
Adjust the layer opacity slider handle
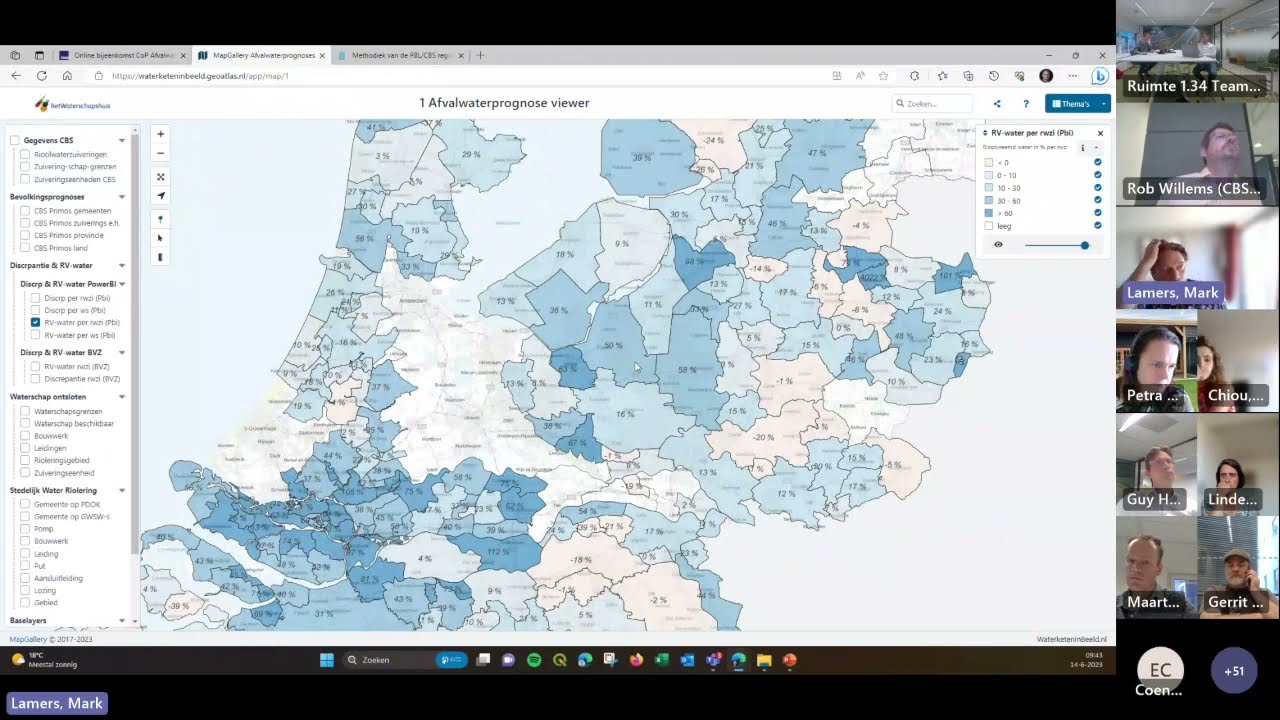click(x=1084, y=245)
